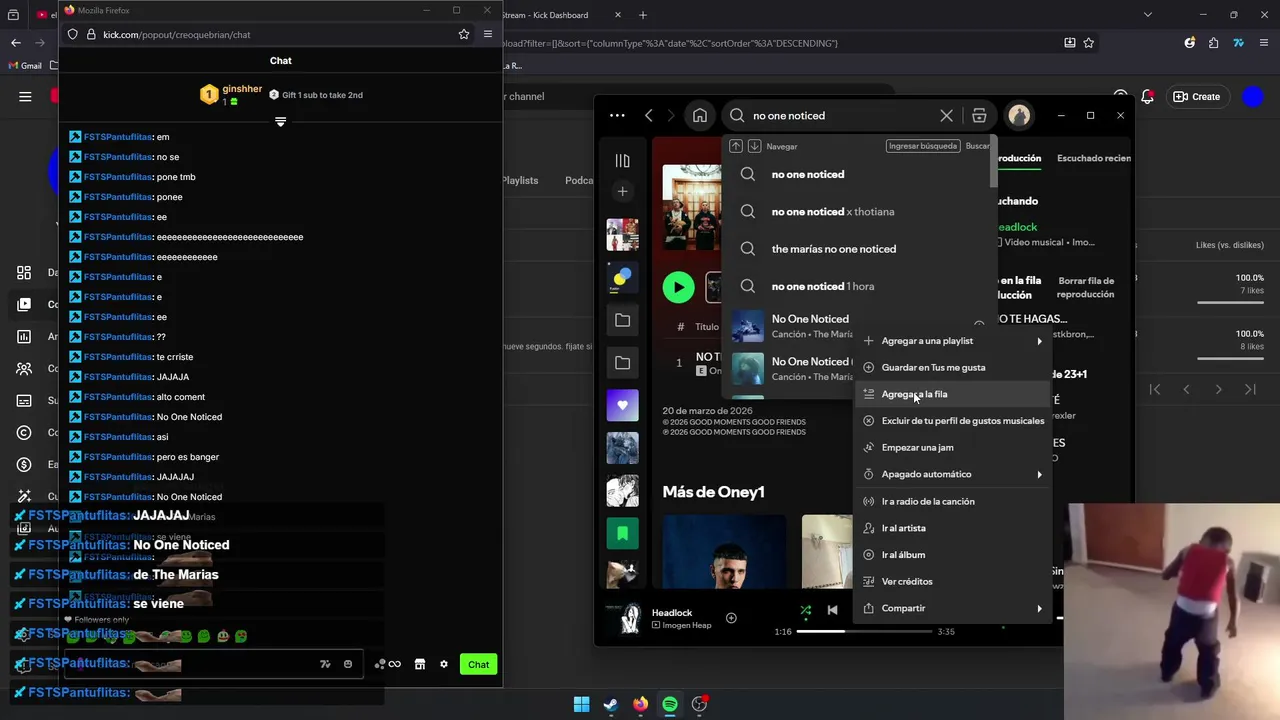
Task: Expand 'Agregar a una playlist' submenu
Action: (x=953, y=341)
